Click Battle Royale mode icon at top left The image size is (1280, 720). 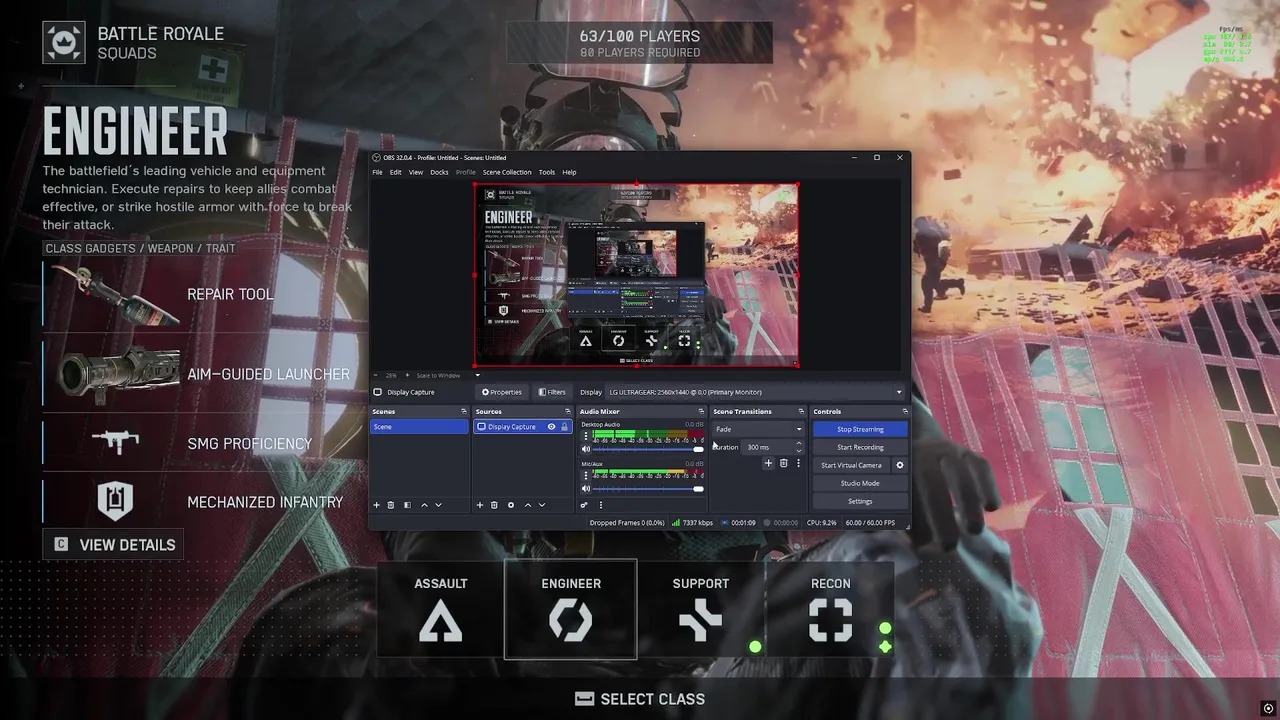(x=64, y=43)
